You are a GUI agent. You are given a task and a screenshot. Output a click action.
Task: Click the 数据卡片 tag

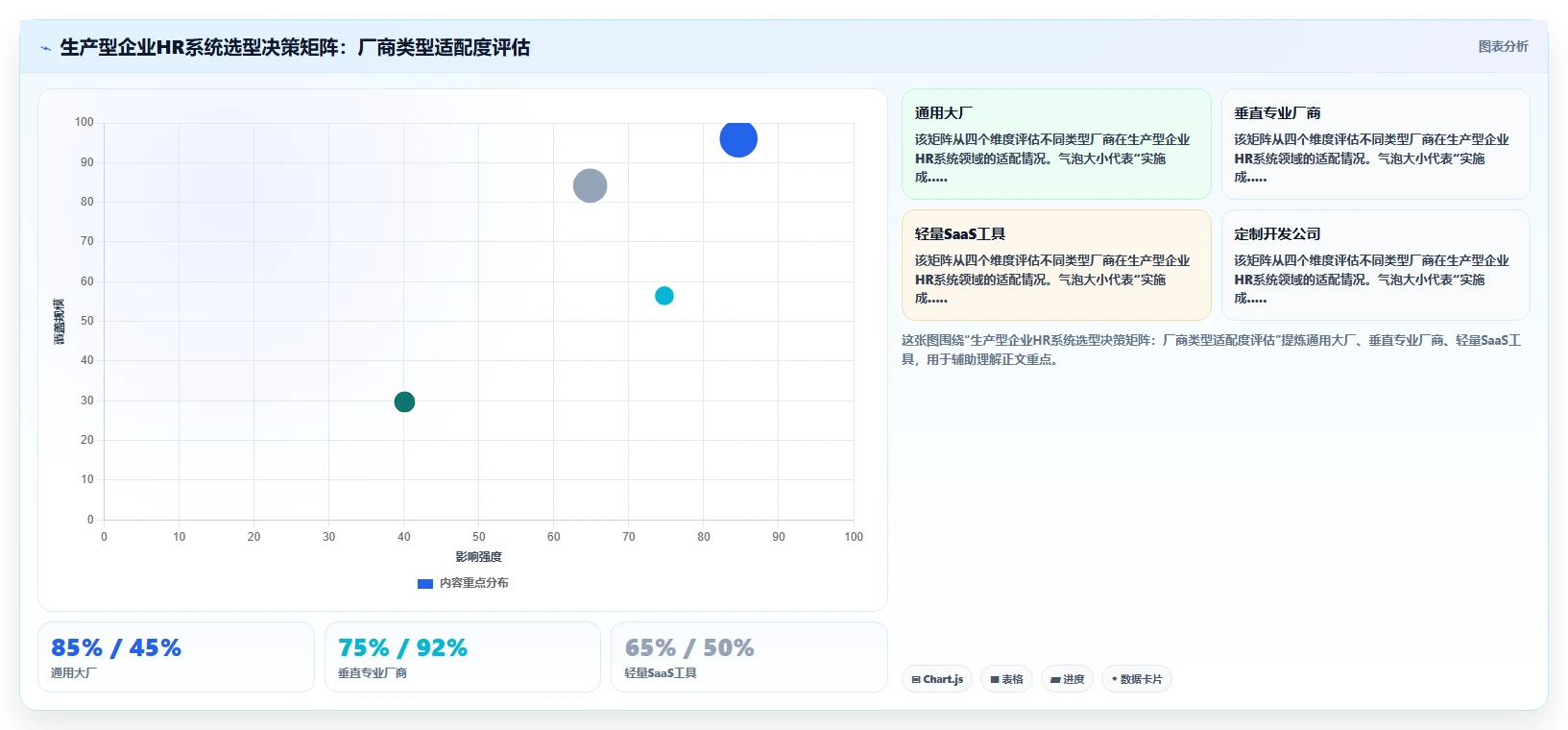[1136, 679]
